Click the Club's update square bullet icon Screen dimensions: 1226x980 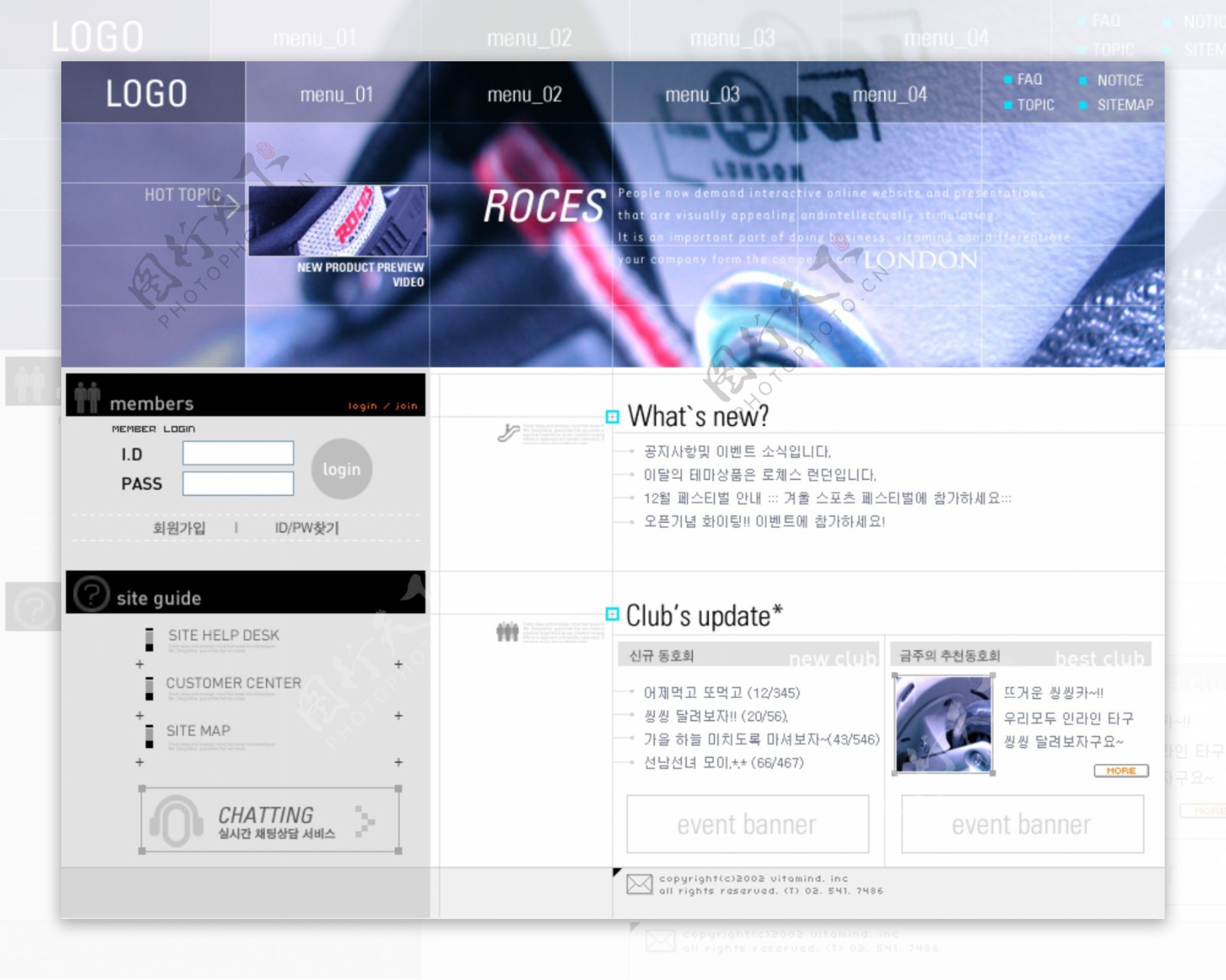click(x=612, y=614)
